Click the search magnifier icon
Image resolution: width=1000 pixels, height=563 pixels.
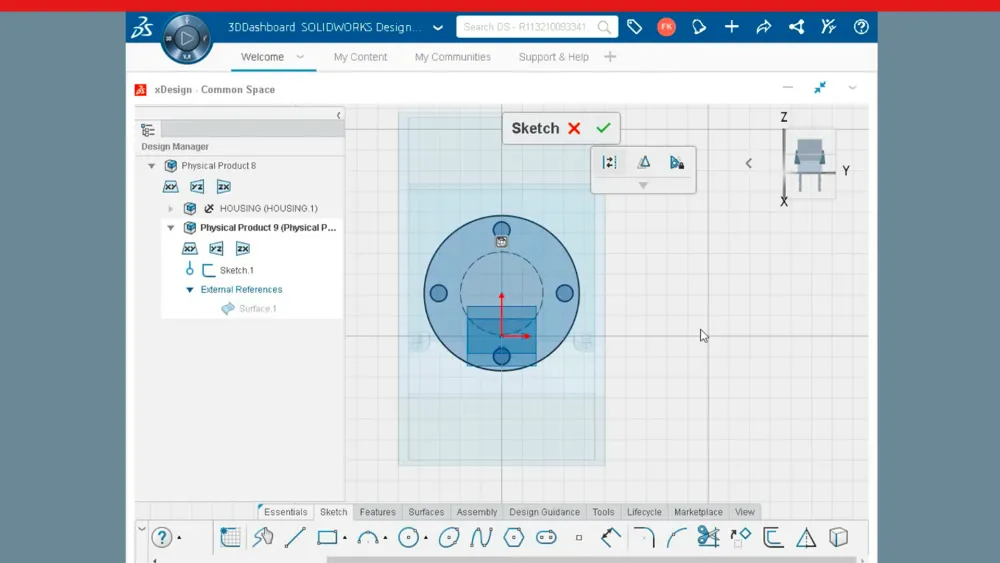click(603, 27)
